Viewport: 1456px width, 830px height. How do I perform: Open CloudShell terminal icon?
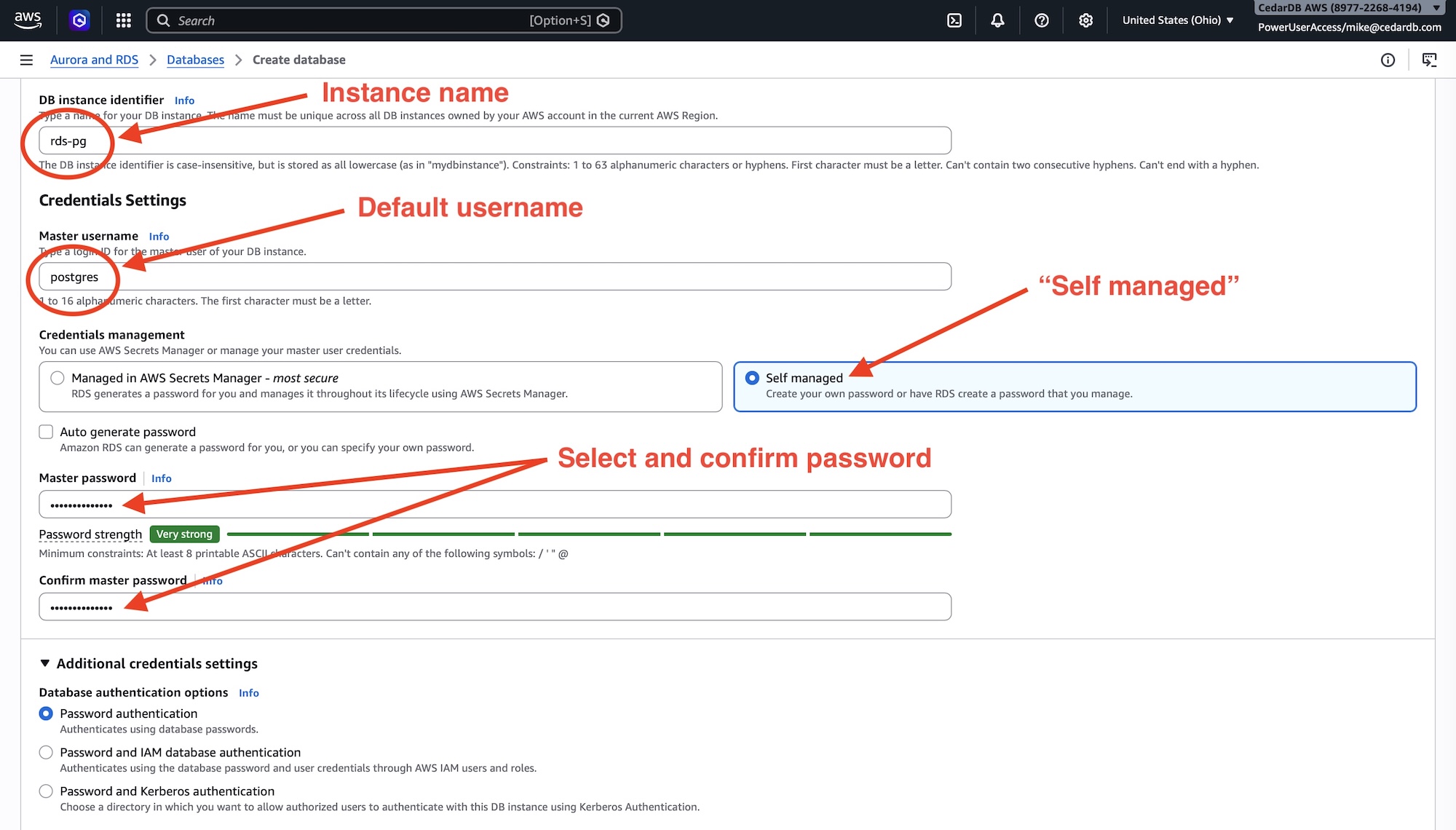point(954,20)
